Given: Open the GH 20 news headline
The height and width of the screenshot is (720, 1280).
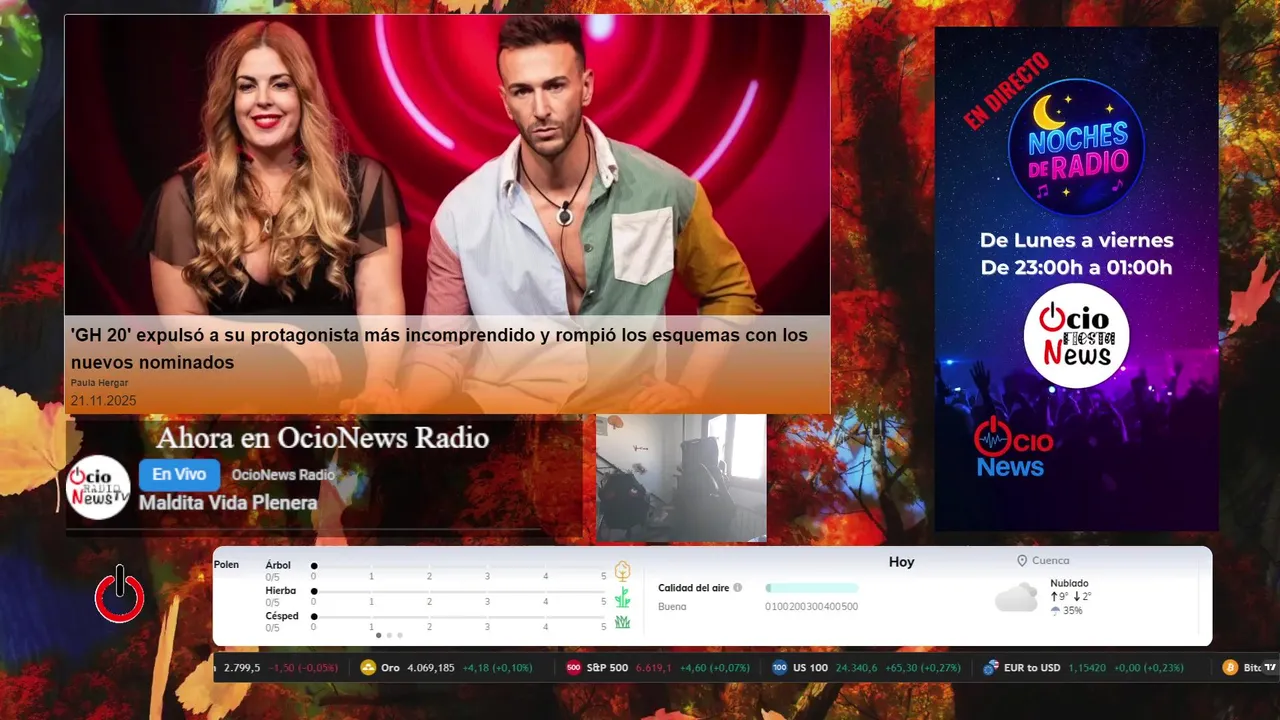Looking at the screenshot, I should 439,348.
